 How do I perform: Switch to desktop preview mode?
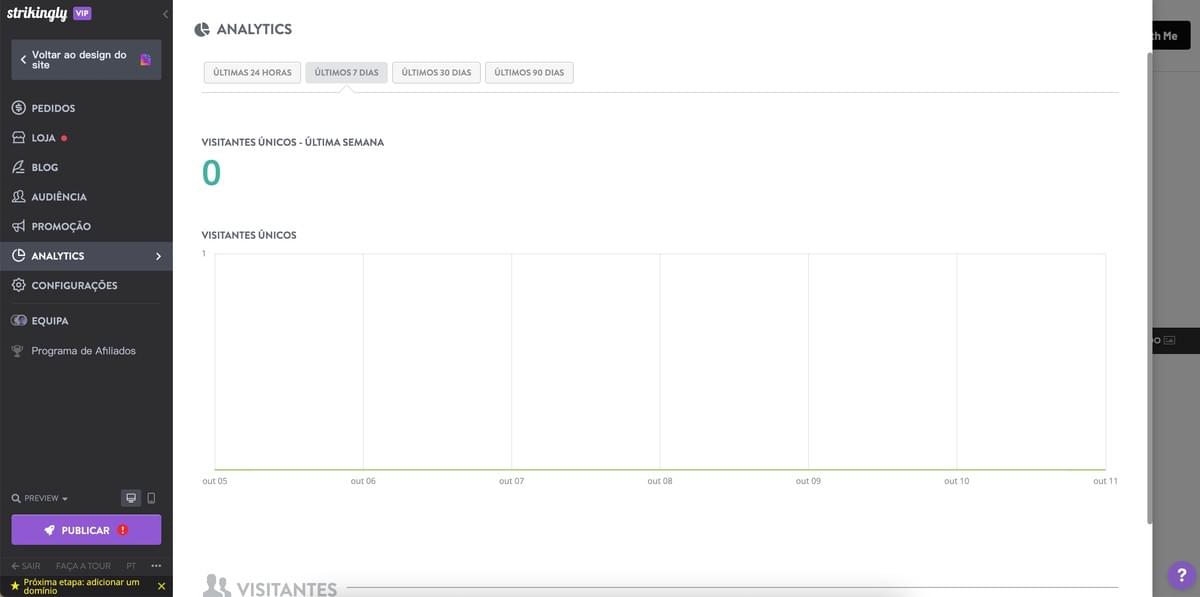pyautogui.click(x=131, y=498)
